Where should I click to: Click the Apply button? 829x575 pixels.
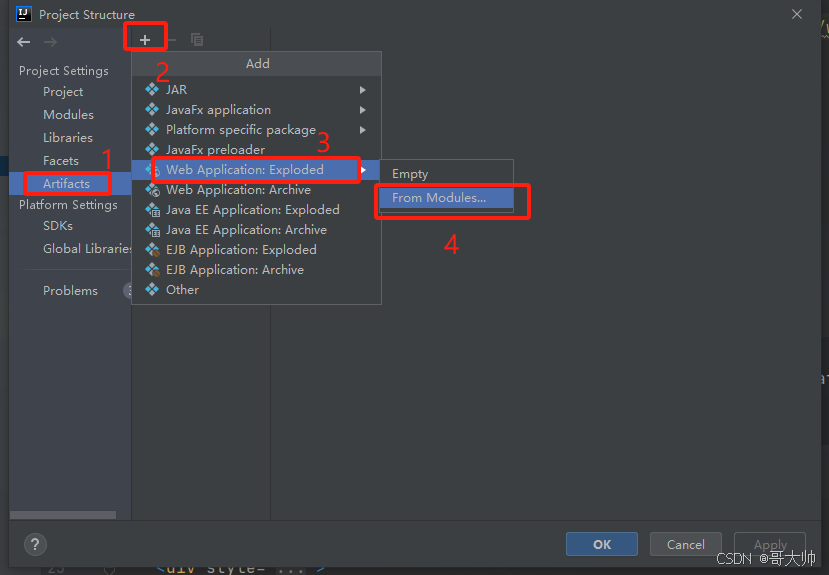[x=770, y=544]
